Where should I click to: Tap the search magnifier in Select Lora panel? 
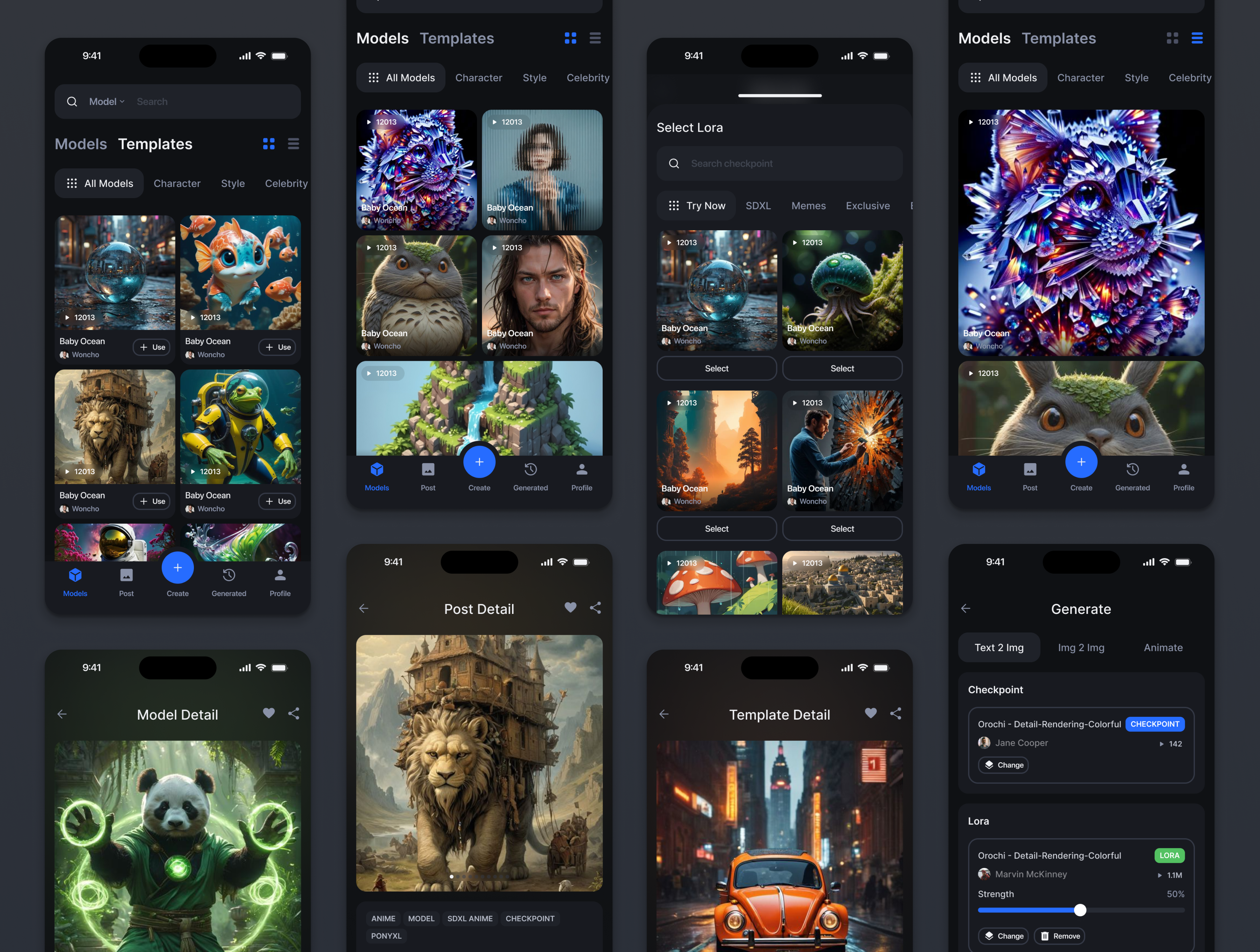click(x=674, y=163)
